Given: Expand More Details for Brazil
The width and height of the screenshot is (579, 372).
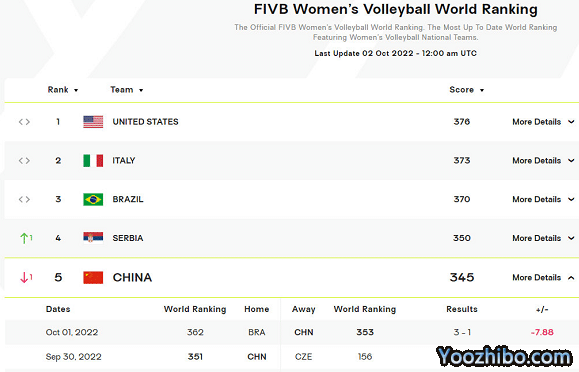Looking at the screenshot, I should 543,199.
